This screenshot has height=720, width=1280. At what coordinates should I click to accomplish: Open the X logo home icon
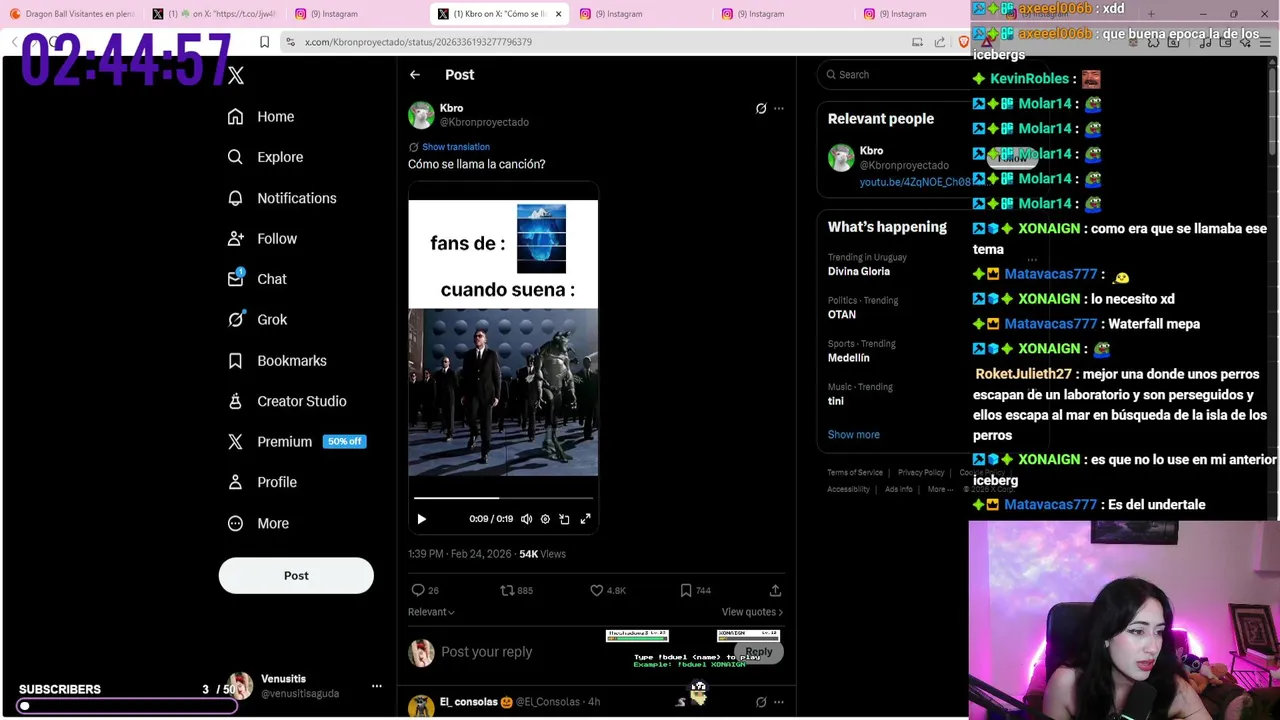pyautogui.click(x=236, y=75)
